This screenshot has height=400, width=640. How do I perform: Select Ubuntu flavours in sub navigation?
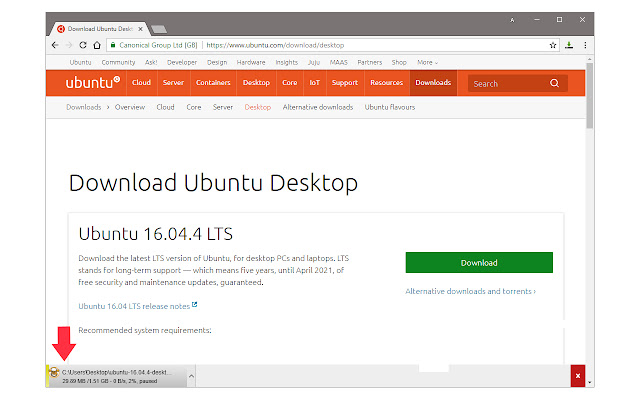(390, 107)
